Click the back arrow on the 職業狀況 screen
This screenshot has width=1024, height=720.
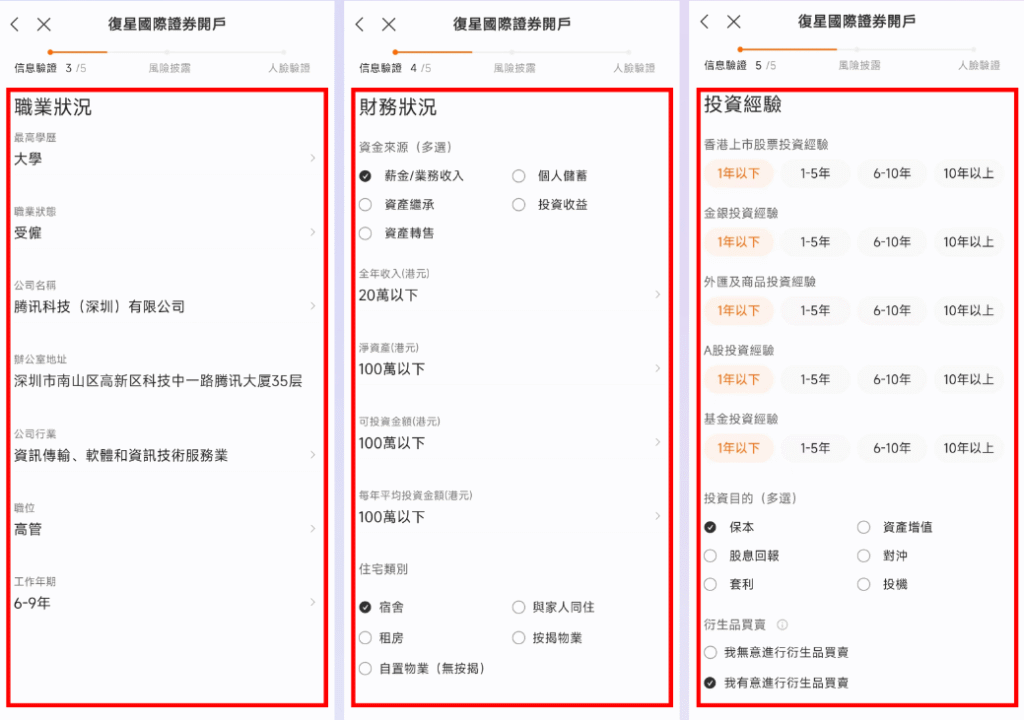14,22
